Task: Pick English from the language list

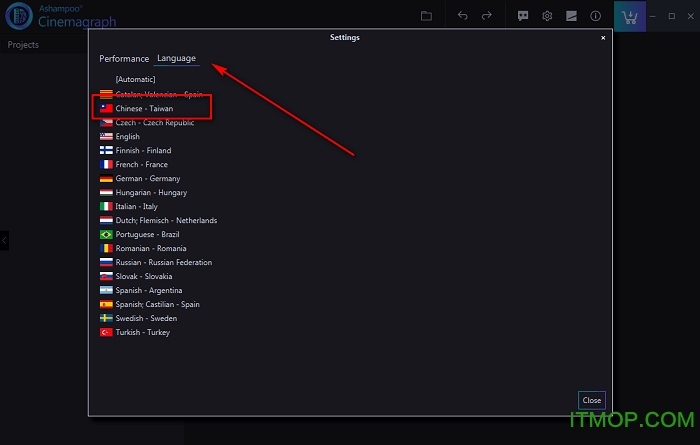Action: click(x=127, y=137)
